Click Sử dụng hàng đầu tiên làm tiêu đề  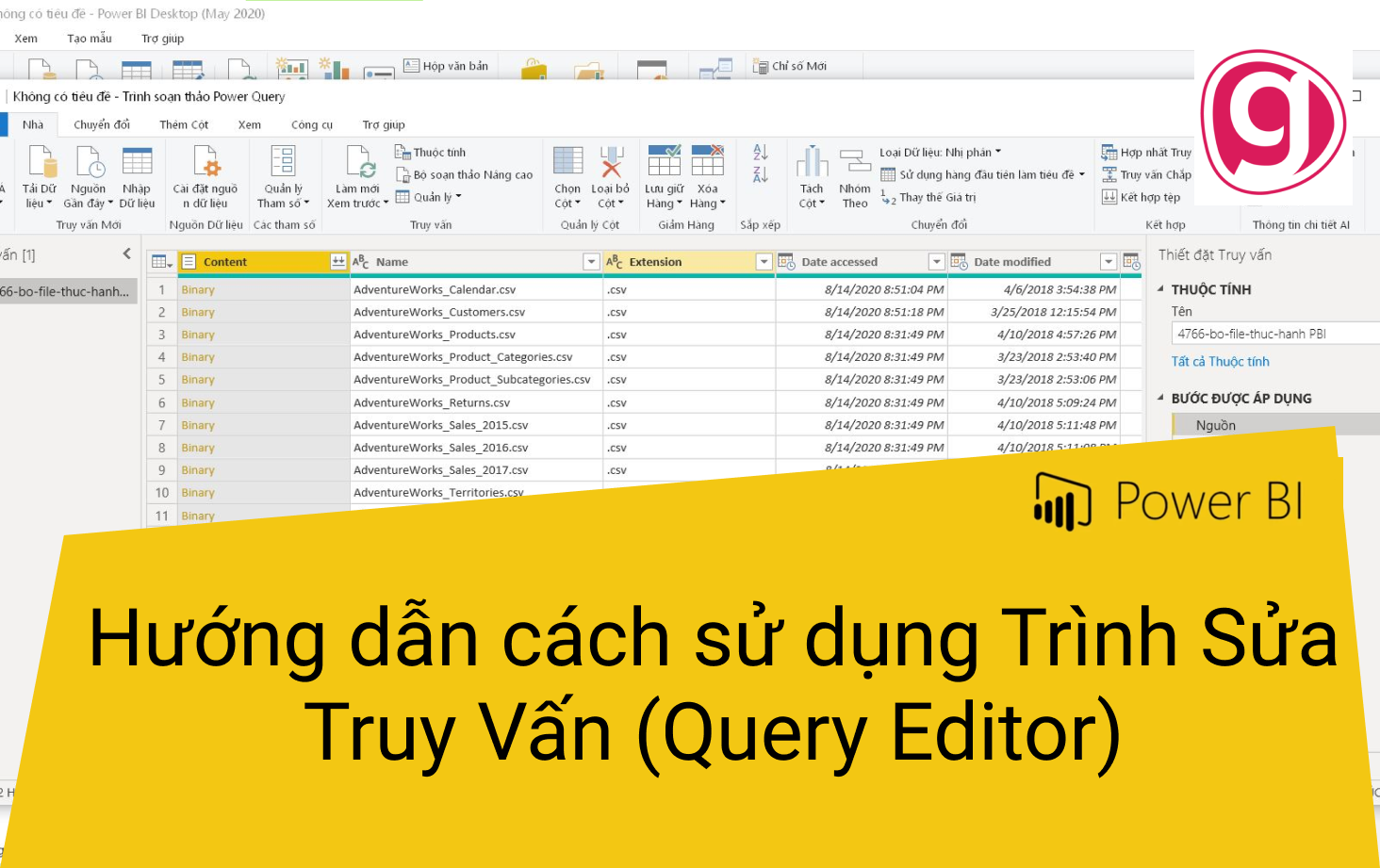pos(983,173)
